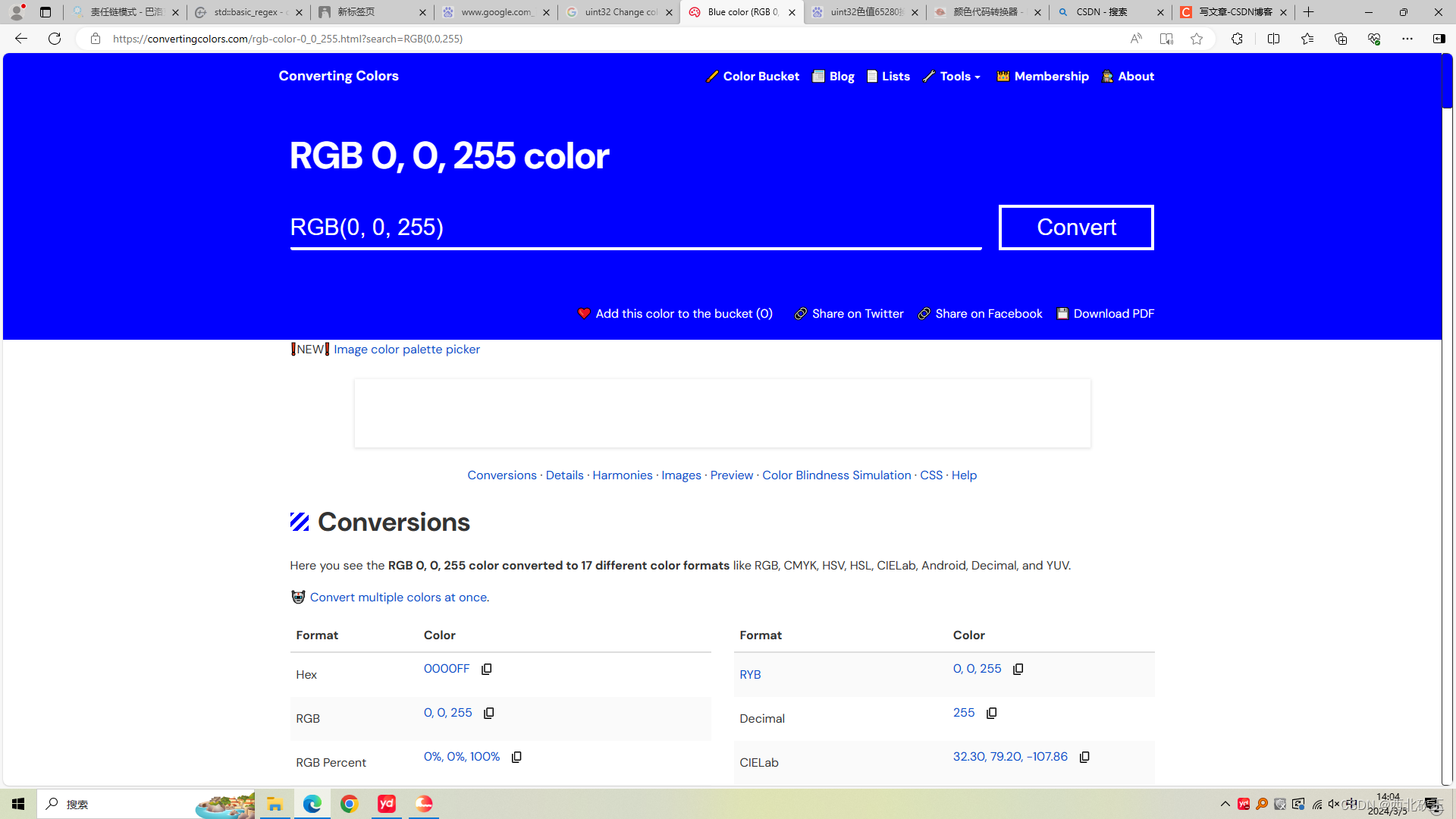Image resolution: width=1456 pixels, height=819 pixels.
Task: Refresh the current page
Action: [55, 39]
